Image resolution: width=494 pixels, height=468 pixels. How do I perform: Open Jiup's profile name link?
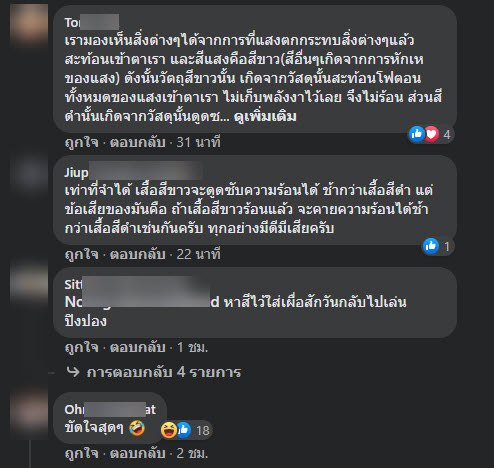pos(133,172)
